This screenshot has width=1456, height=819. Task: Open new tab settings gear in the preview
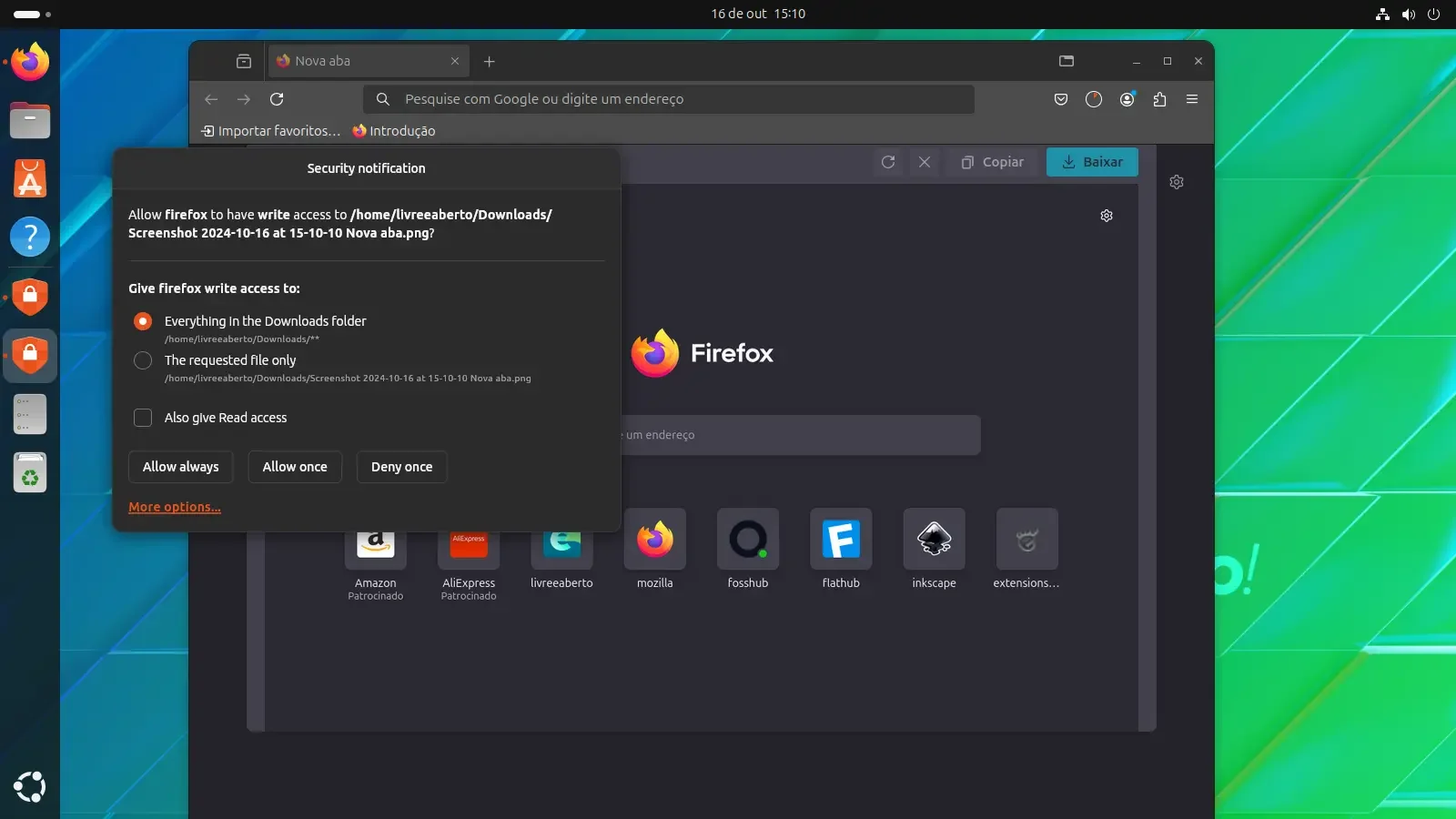(1107, 216)
